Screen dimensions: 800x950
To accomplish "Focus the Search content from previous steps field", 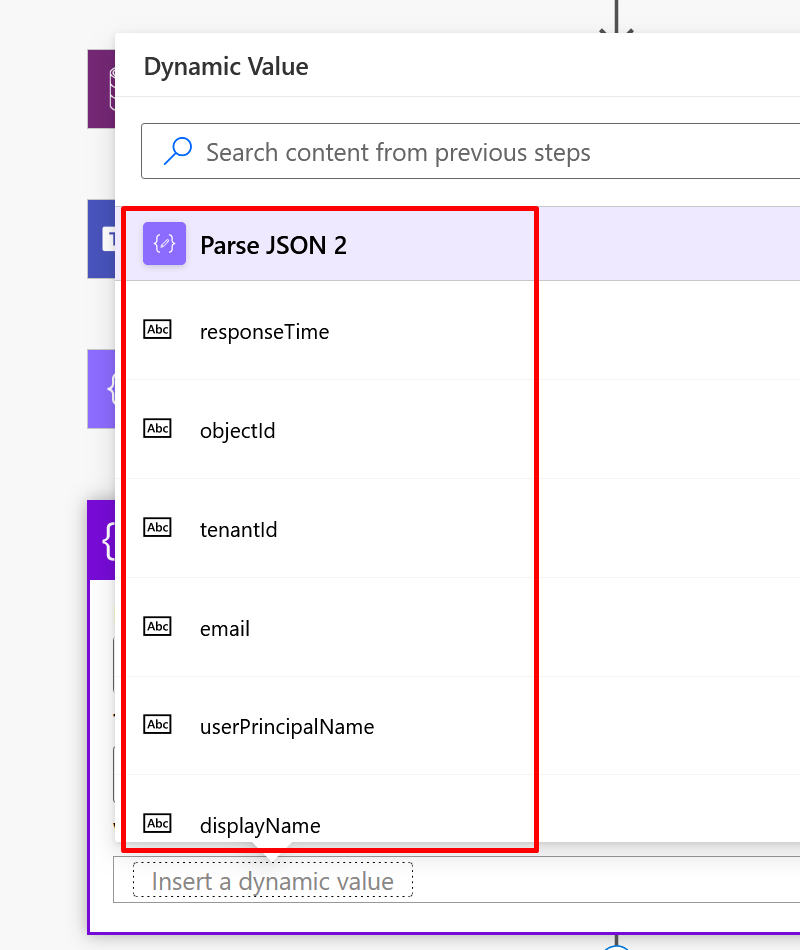I will pos(471,151).
